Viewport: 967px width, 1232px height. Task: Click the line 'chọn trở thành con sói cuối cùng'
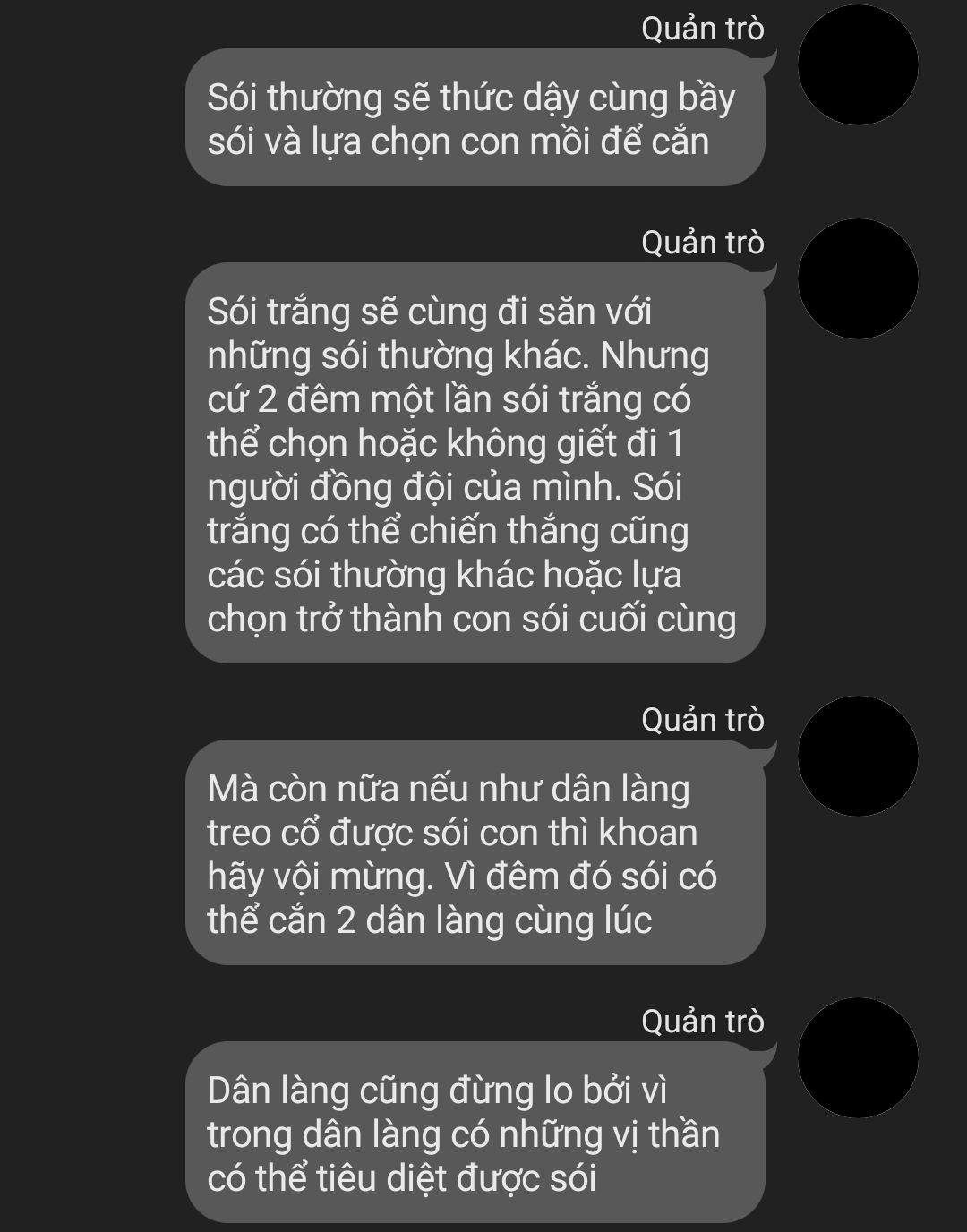472,620
